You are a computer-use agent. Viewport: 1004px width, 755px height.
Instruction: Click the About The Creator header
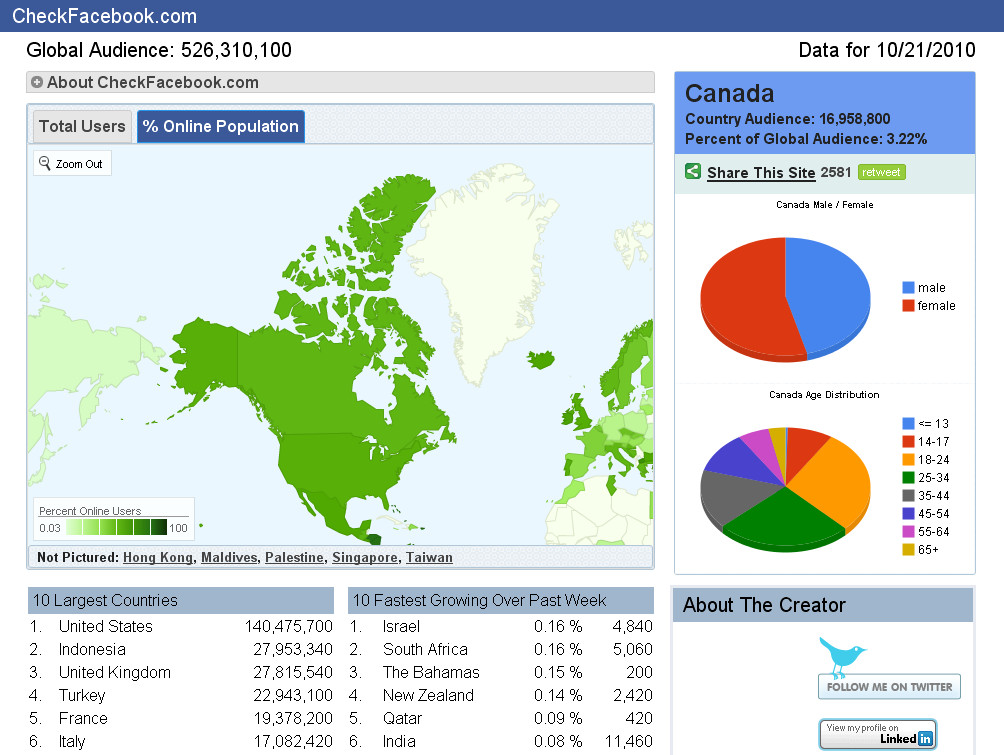pyautogui.click(x=823, y=605)
